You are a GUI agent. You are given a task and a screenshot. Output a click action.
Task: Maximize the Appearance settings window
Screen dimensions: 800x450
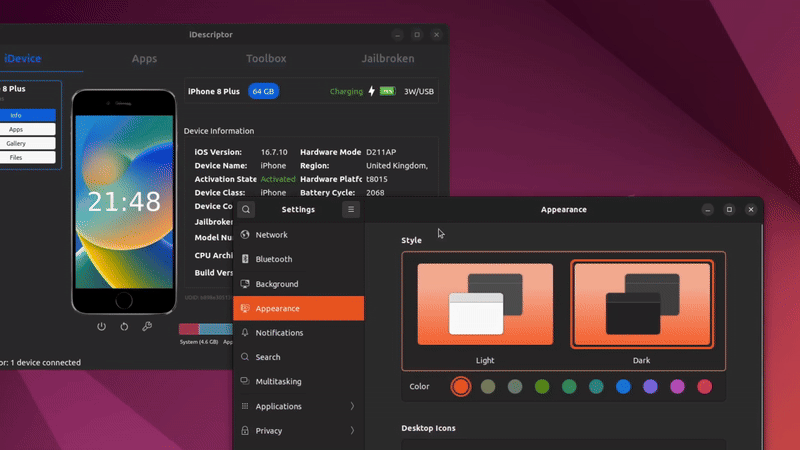(729, 209)
